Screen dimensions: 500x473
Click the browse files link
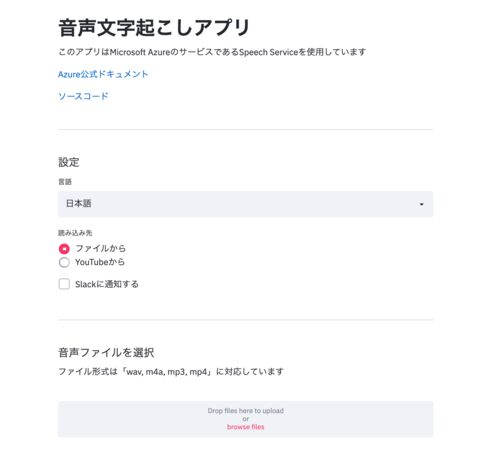tap(246, 427)
